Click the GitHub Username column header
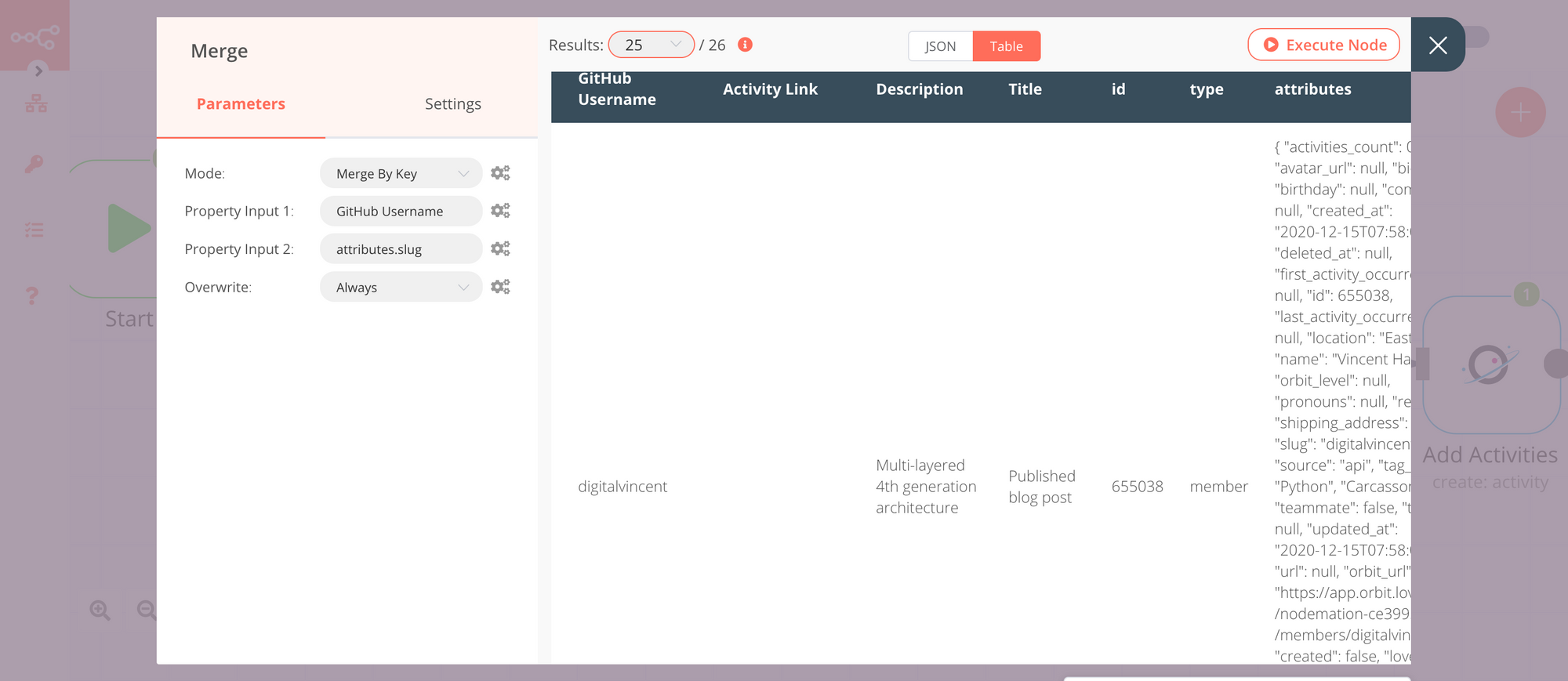The height and width of the screenshot is (681, 1568). tap(617, 89)
